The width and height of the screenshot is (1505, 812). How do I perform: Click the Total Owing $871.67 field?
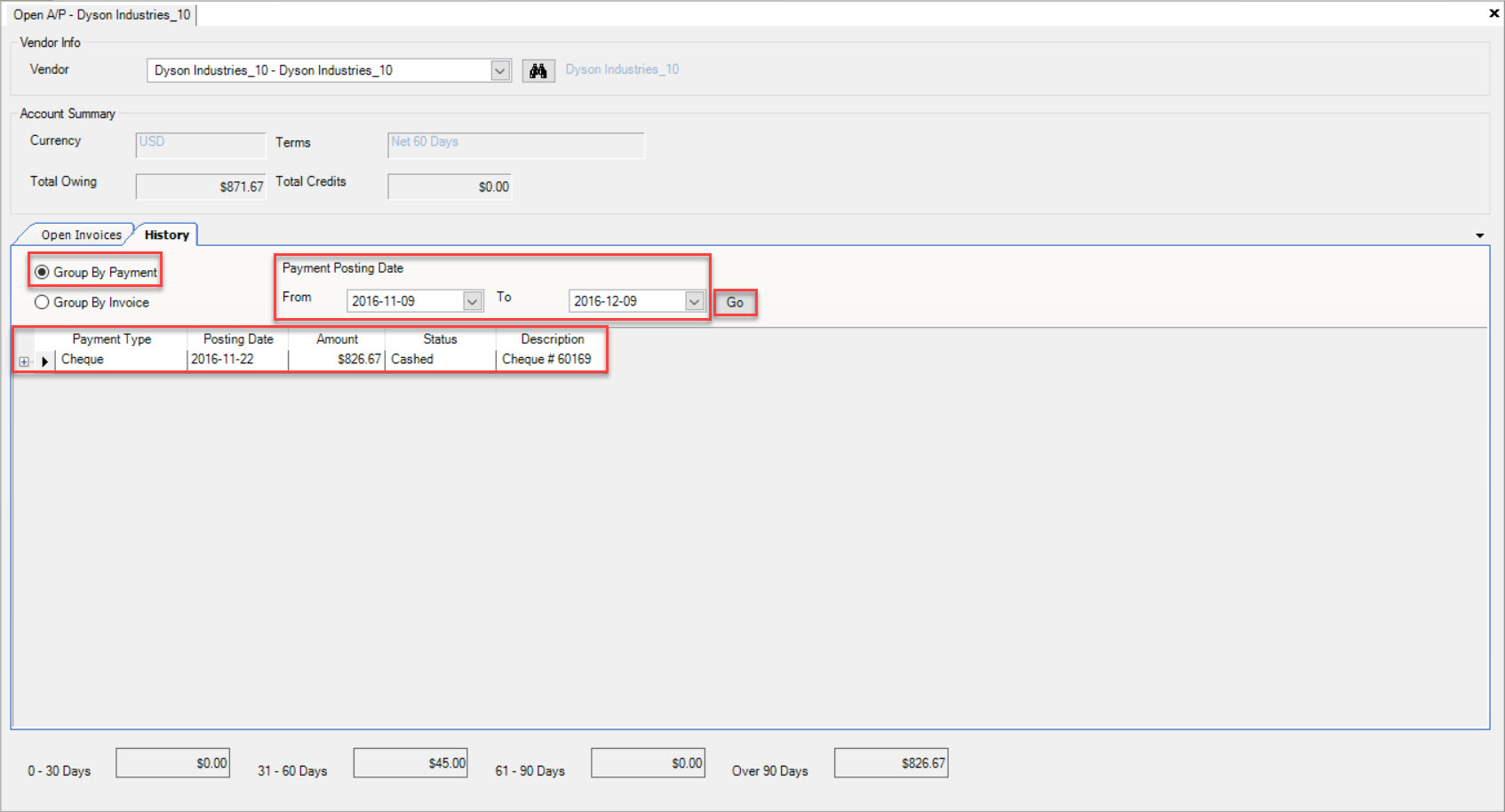(201, 187)
